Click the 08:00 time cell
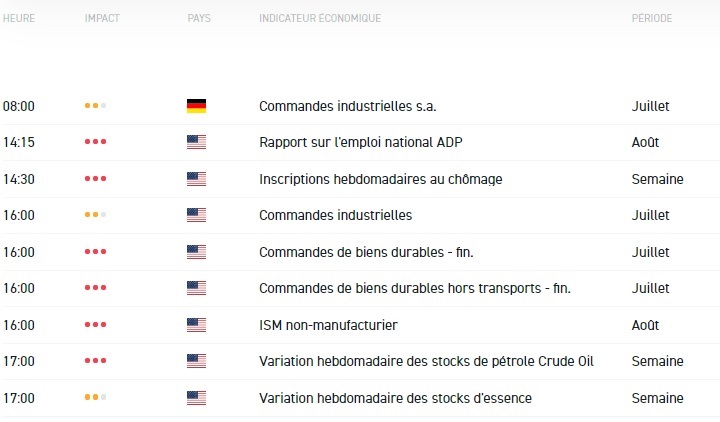The image size is (720, 422). 19,106
